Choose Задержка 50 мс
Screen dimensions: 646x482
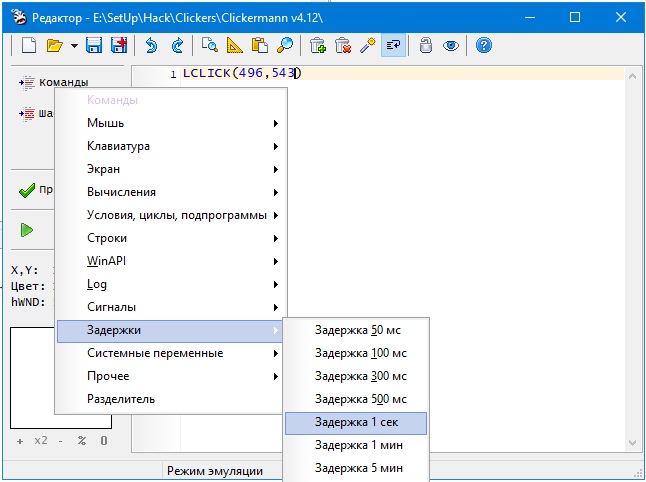click(356, 331)
